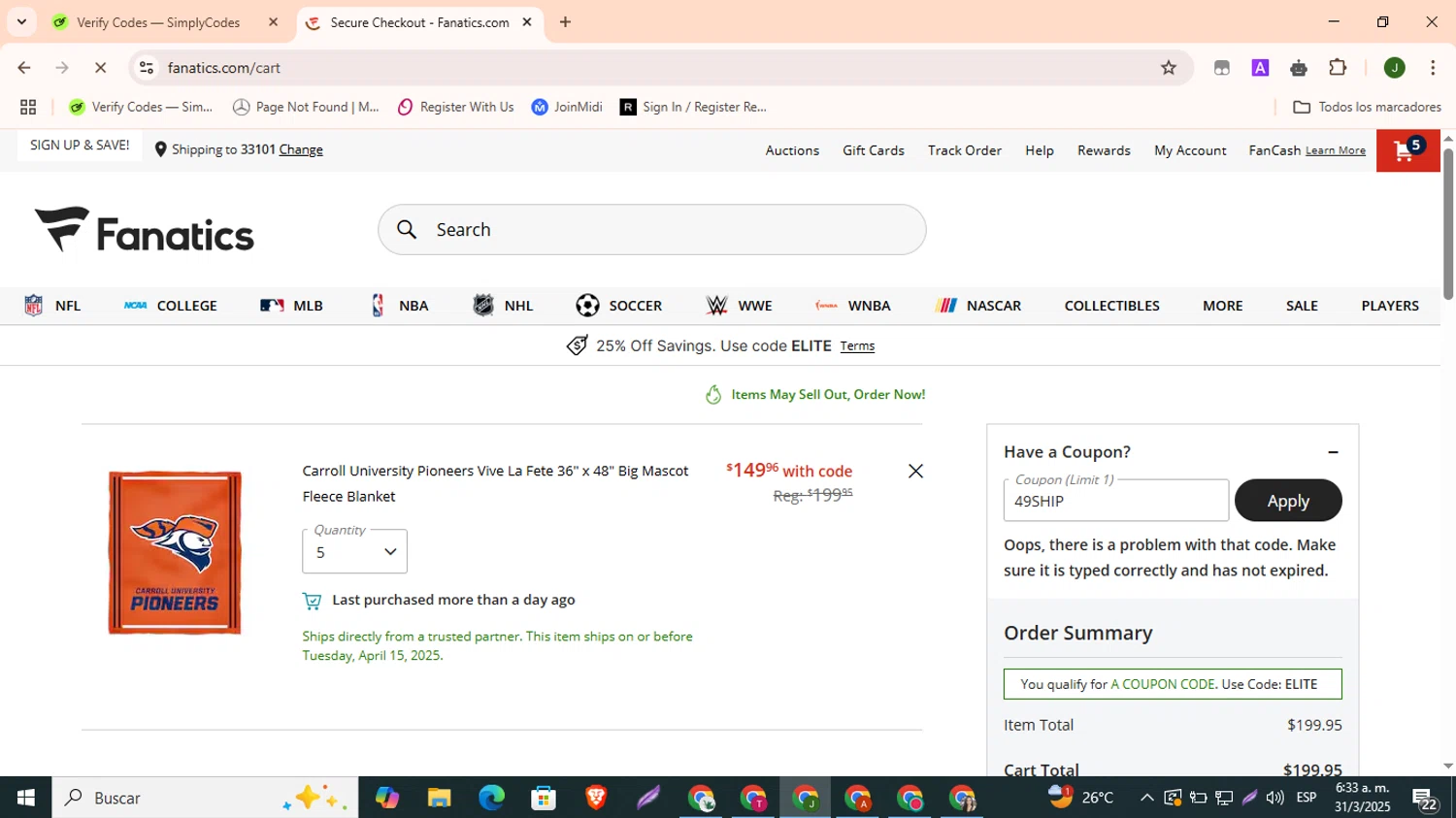Click the Terms link for ELITE code

[857, 346]
